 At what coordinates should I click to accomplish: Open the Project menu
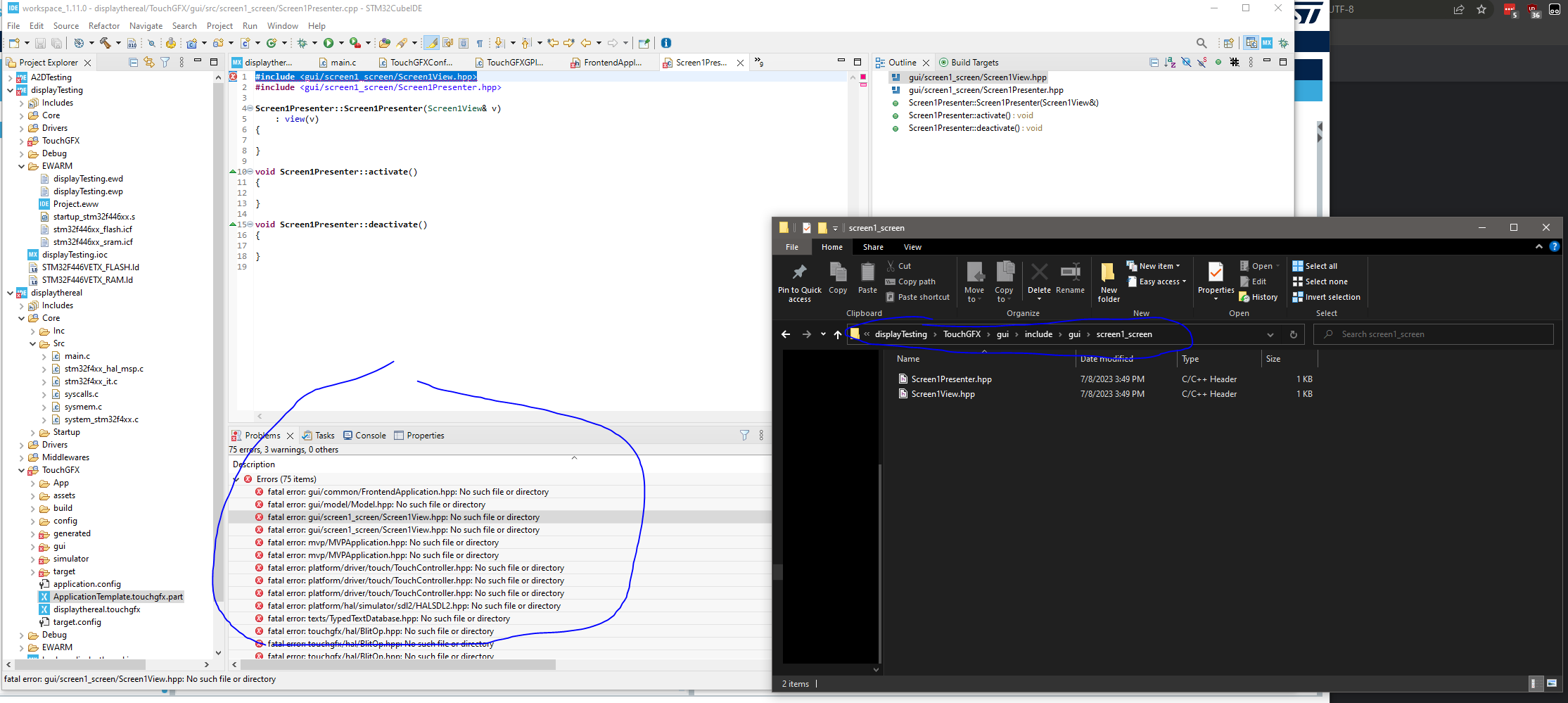click(219, 26)
